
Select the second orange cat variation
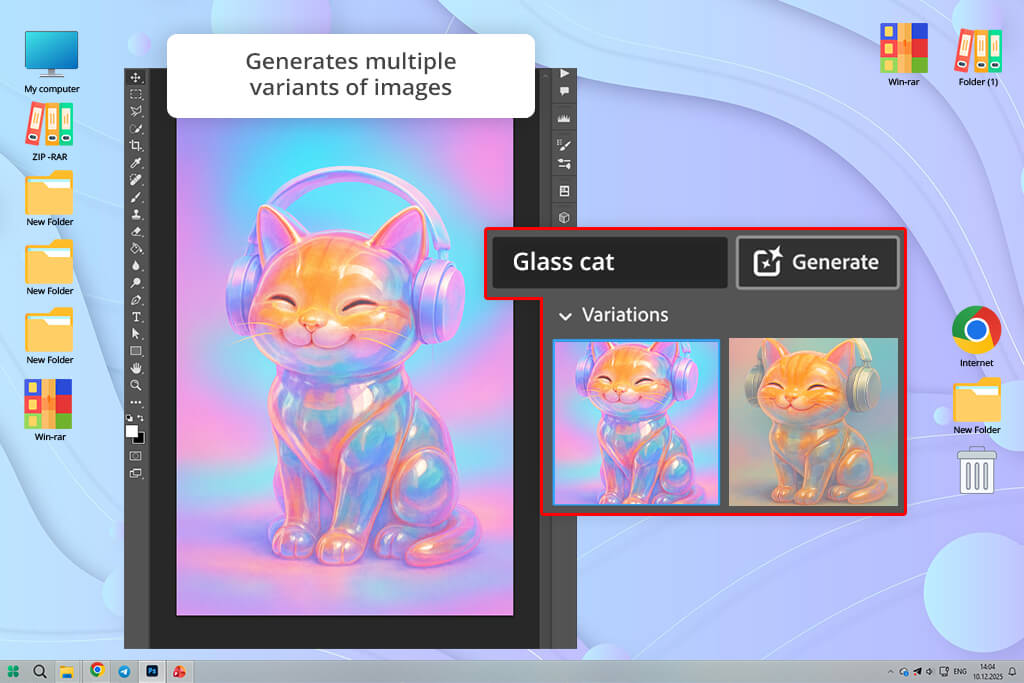tap(813, 422)
